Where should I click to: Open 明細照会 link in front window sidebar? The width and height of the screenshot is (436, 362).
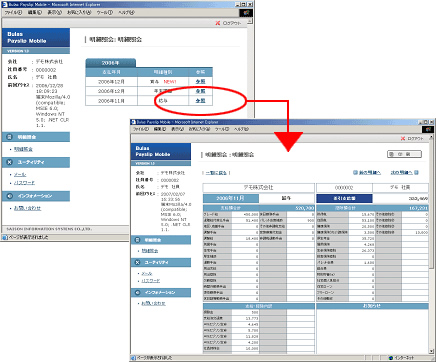coord(150,251)
